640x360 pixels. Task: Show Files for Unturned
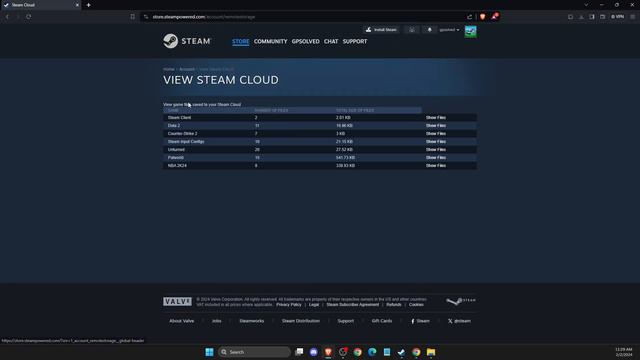point(436,150)
